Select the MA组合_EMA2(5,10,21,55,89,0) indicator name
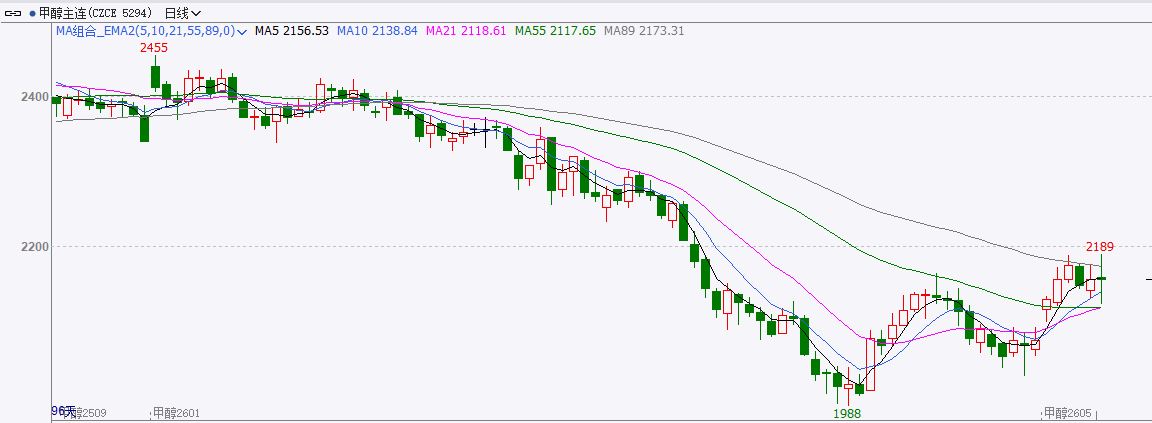Viewport: 1152px width, 423px height. tap(145, 31)
